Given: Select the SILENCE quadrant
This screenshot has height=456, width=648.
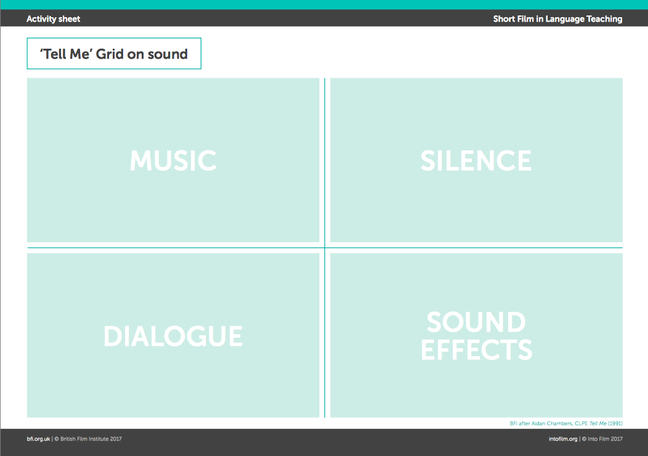Looking at the screenshot, I should pyautogui.click(x=476, y=160).
